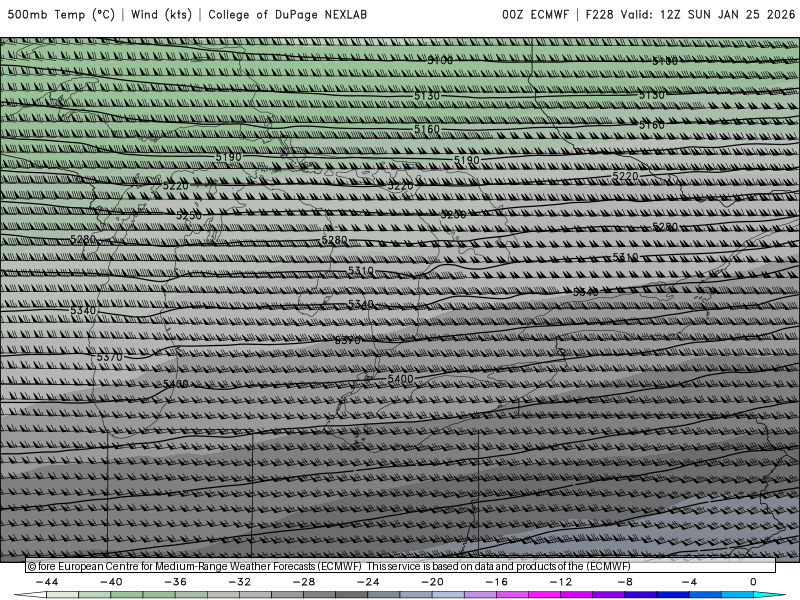The width and height of the screenshot is (800, 600).
Task: Select the -20 legend value
Action: [433, 582]
